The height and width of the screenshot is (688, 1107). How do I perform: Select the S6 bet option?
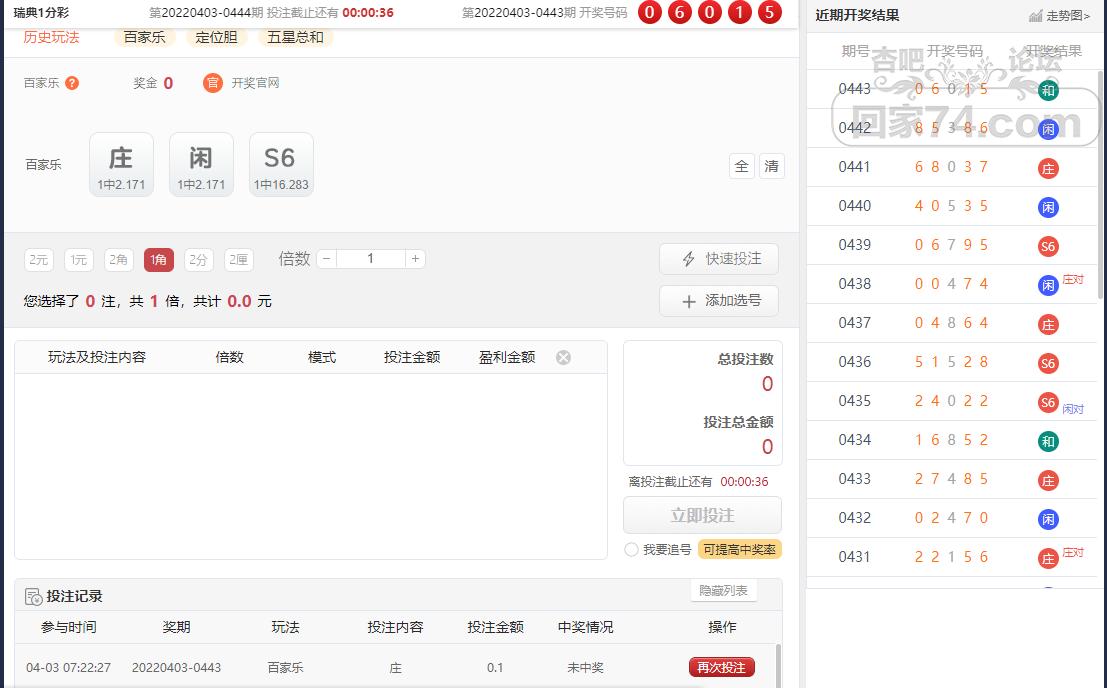tap(281, 164)
